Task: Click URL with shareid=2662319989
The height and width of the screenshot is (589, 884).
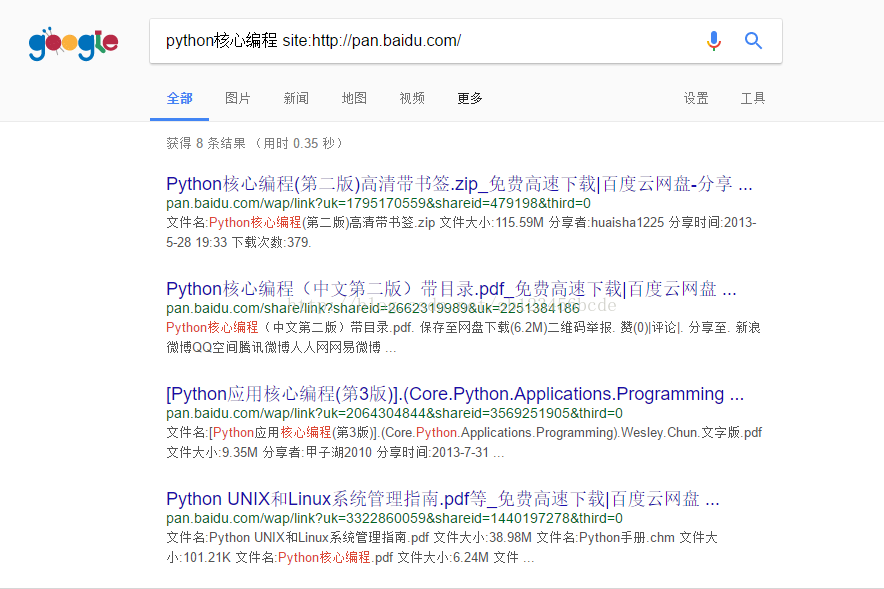Action: (373, 308)
